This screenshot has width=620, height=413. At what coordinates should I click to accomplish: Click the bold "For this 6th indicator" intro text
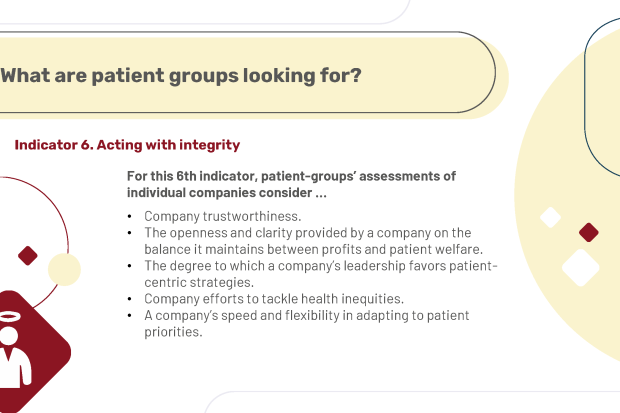(x=291, y=184)
